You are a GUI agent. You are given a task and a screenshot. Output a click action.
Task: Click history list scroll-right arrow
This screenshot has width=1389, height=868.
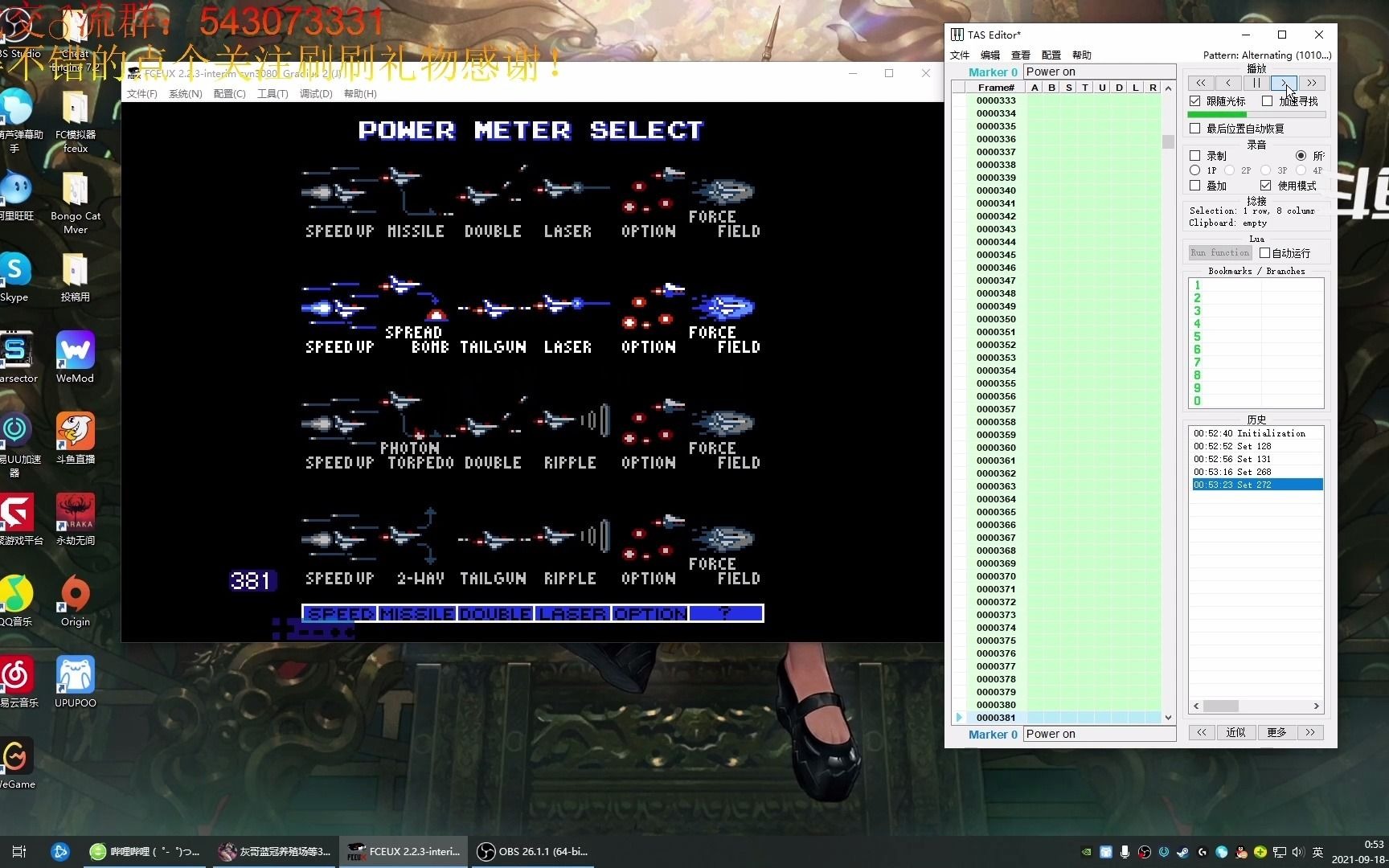coord(1316,706)
